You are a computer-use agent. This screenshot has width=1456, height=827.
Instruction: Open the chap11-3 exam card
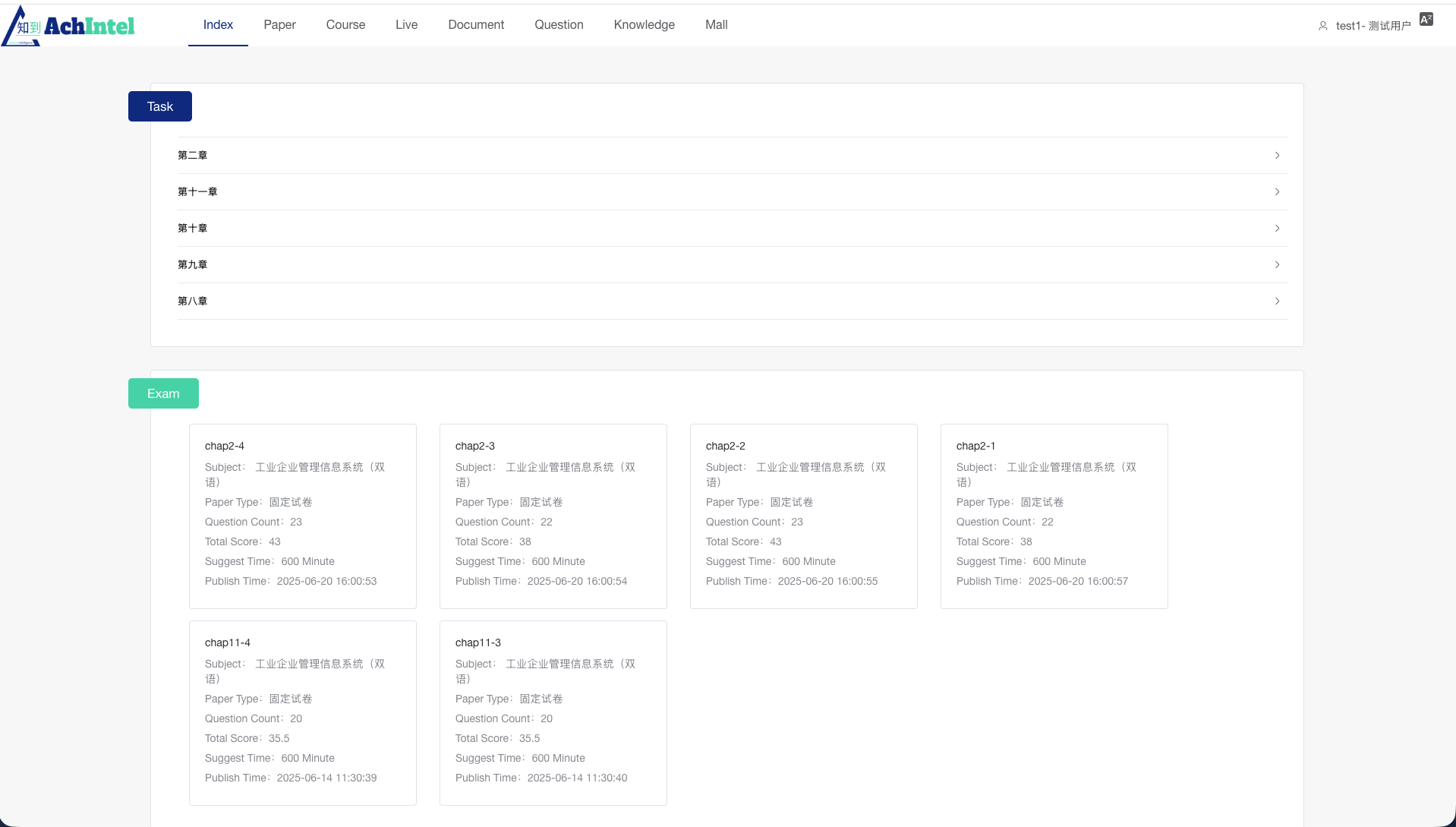coord(553,712)
